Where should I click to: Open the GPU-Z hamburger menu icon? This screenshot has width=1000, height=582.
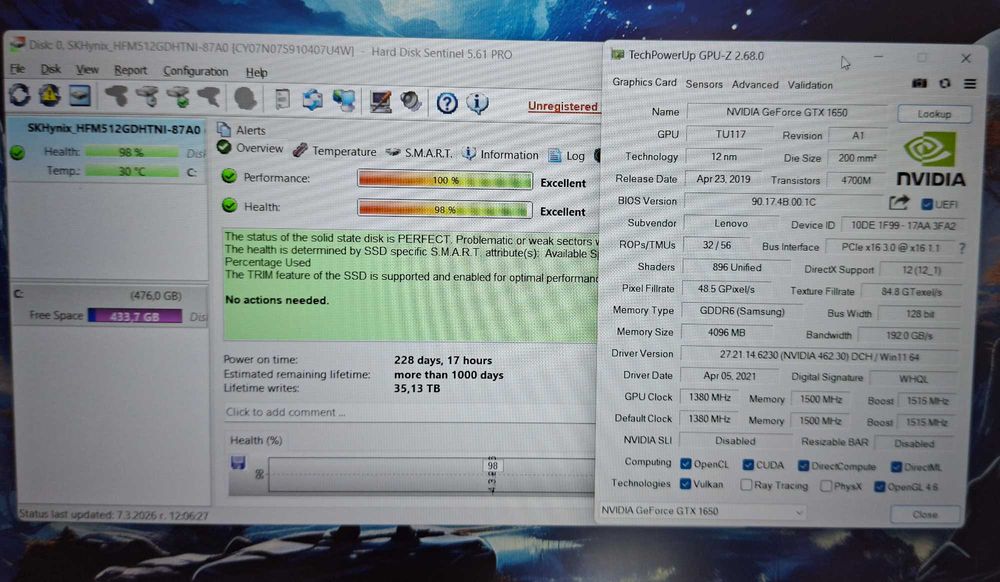point(969,84)
